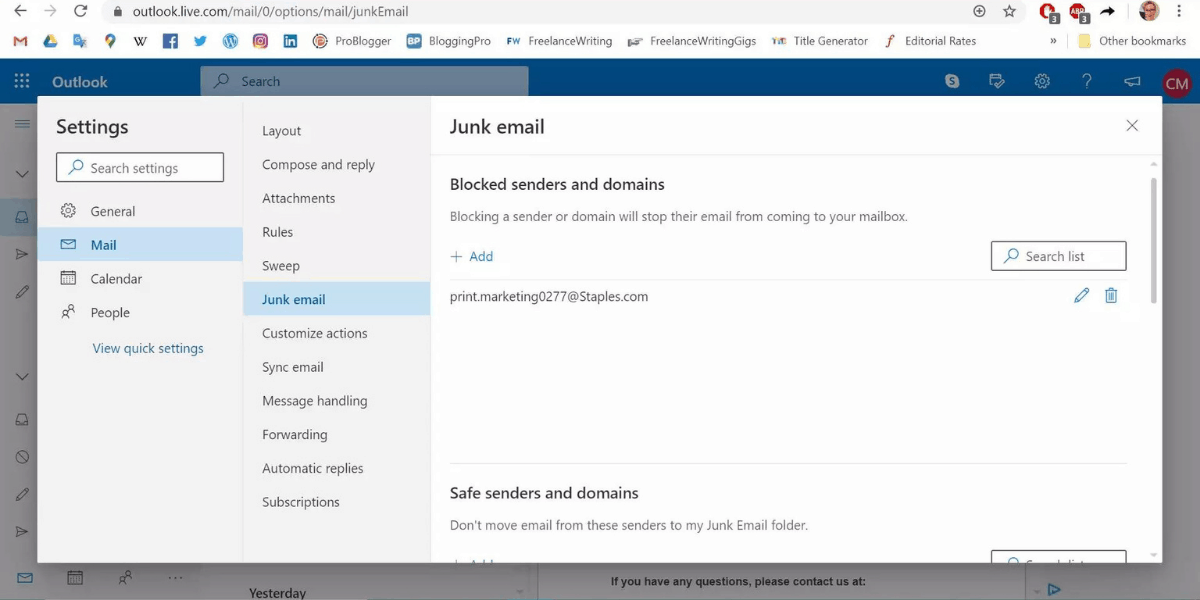This screenshot has height=600, width=1200.
Task: Open the Mail icon in the bottom bar
Action: pos(23,577)
